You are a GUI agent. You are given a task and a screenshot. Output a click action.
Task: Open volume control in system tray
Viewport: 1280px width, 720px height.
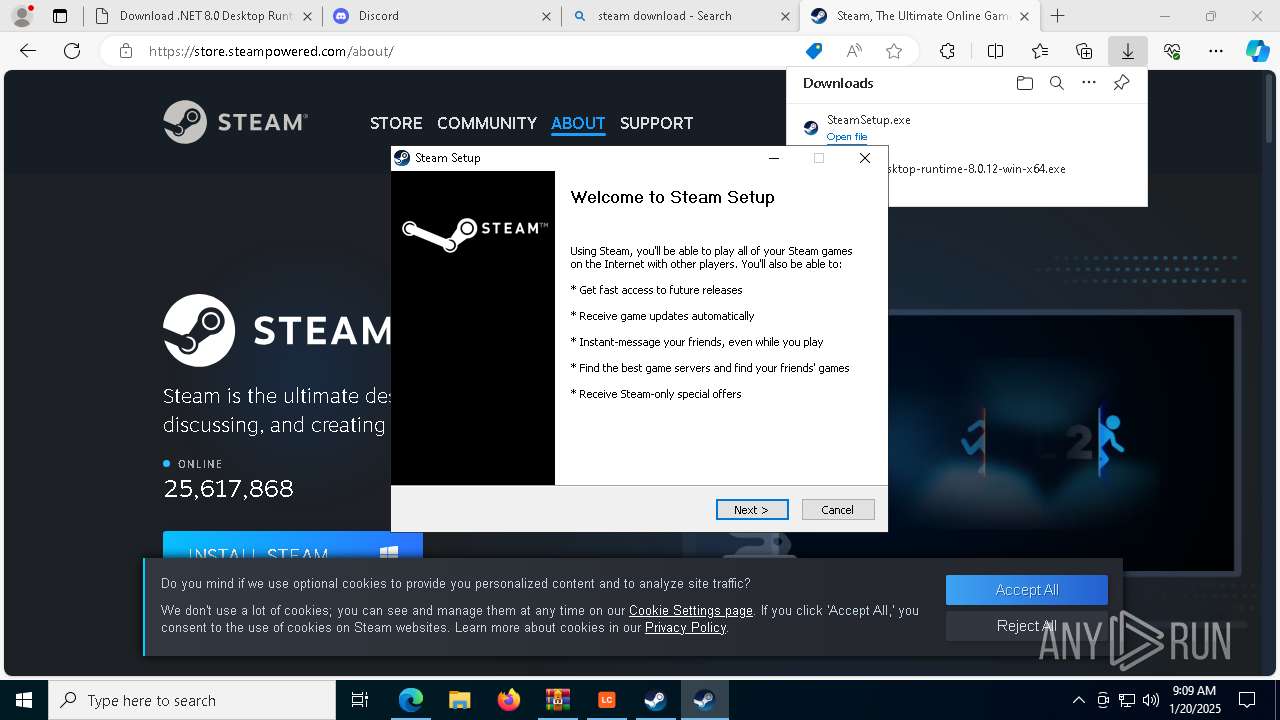[1151, 700]
